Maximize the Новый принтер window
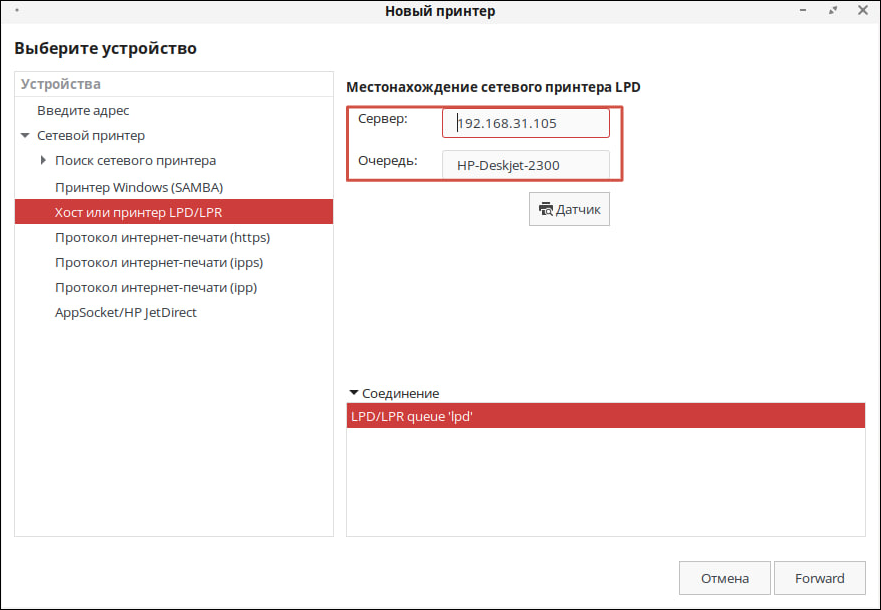The image size is (881, 610). tap(833, 11)
